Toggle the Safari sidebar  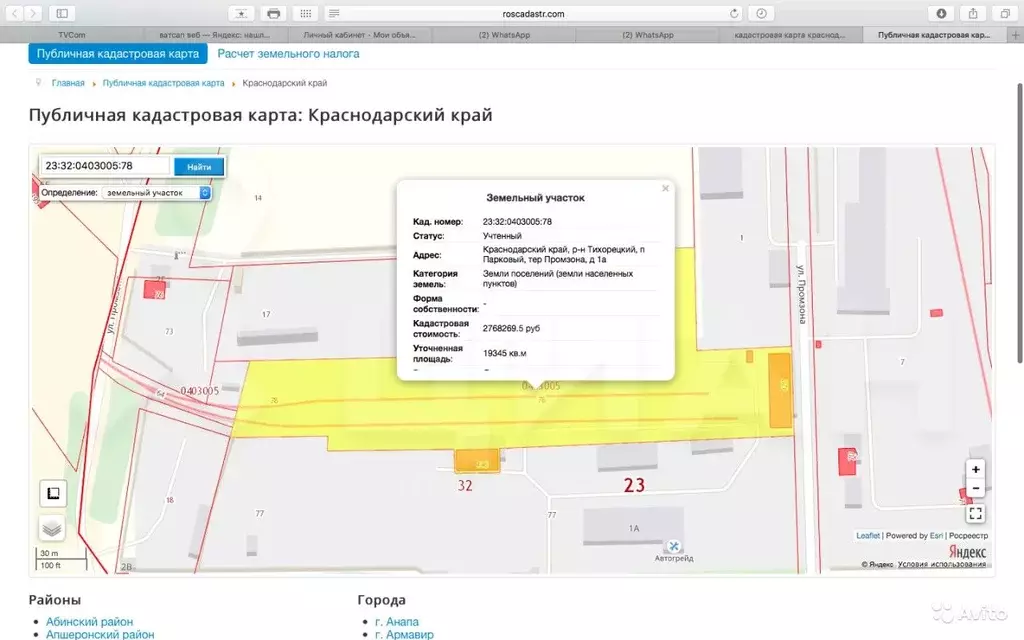(x=62, y=13)
